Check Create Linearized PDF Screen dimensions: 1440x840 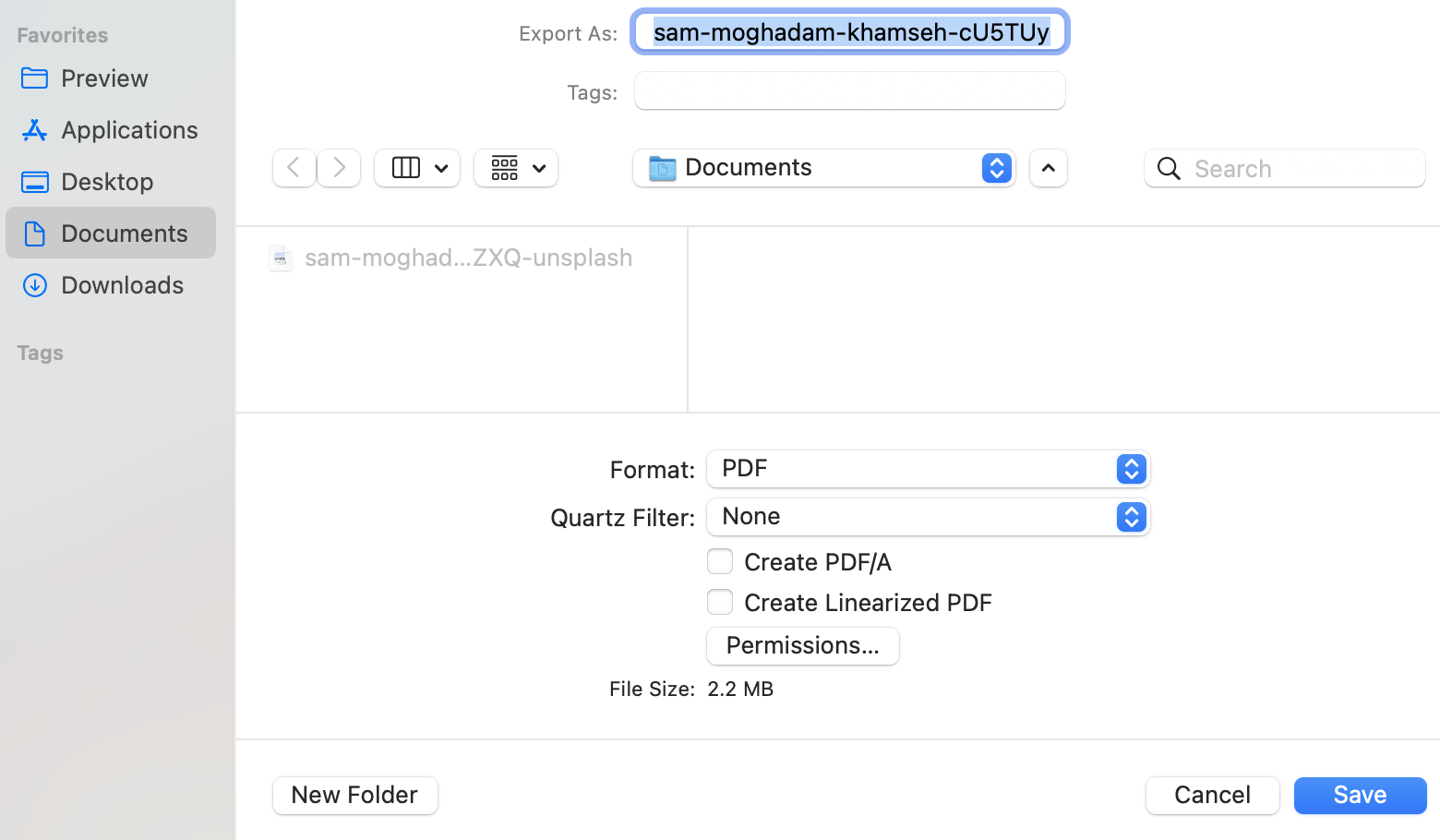click(x=719, y=602)
